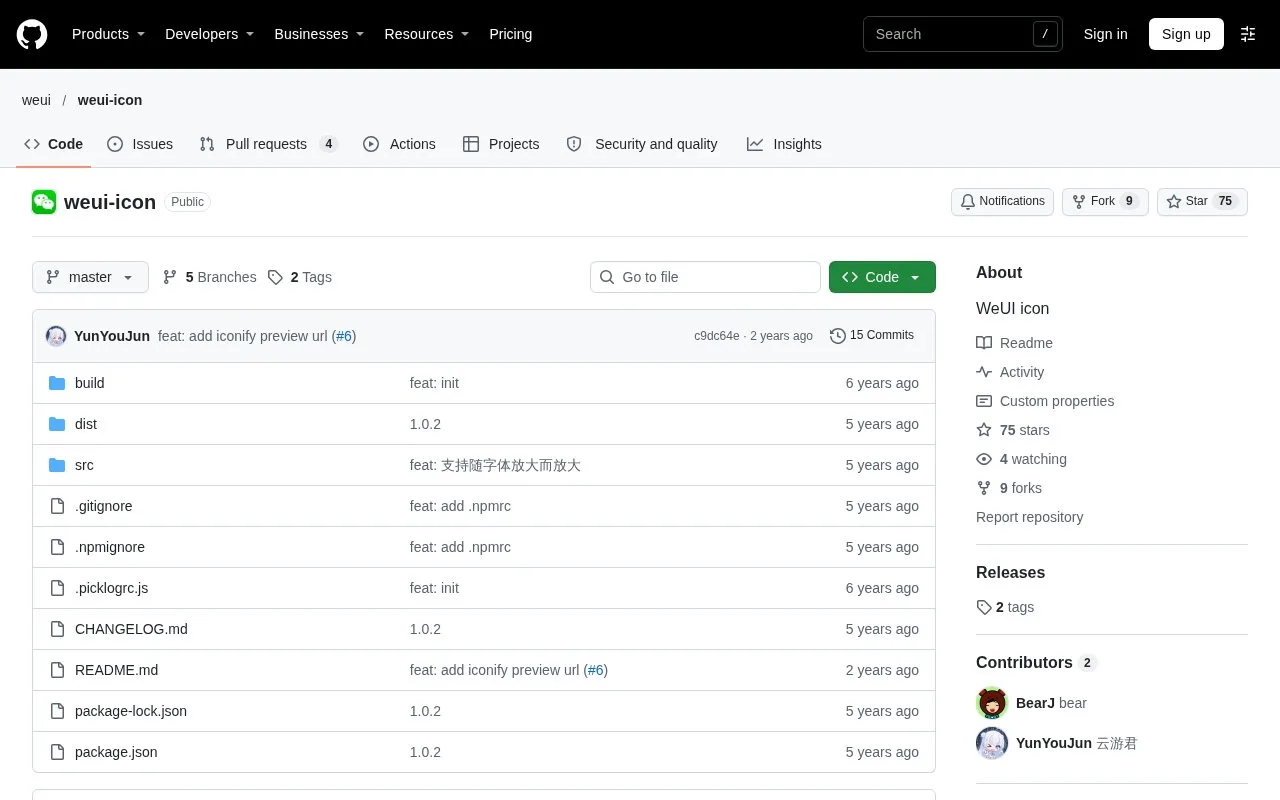Open the 15 Commits history link
The height and width of the screenshot is (800, 1280).
click(872, 336)
